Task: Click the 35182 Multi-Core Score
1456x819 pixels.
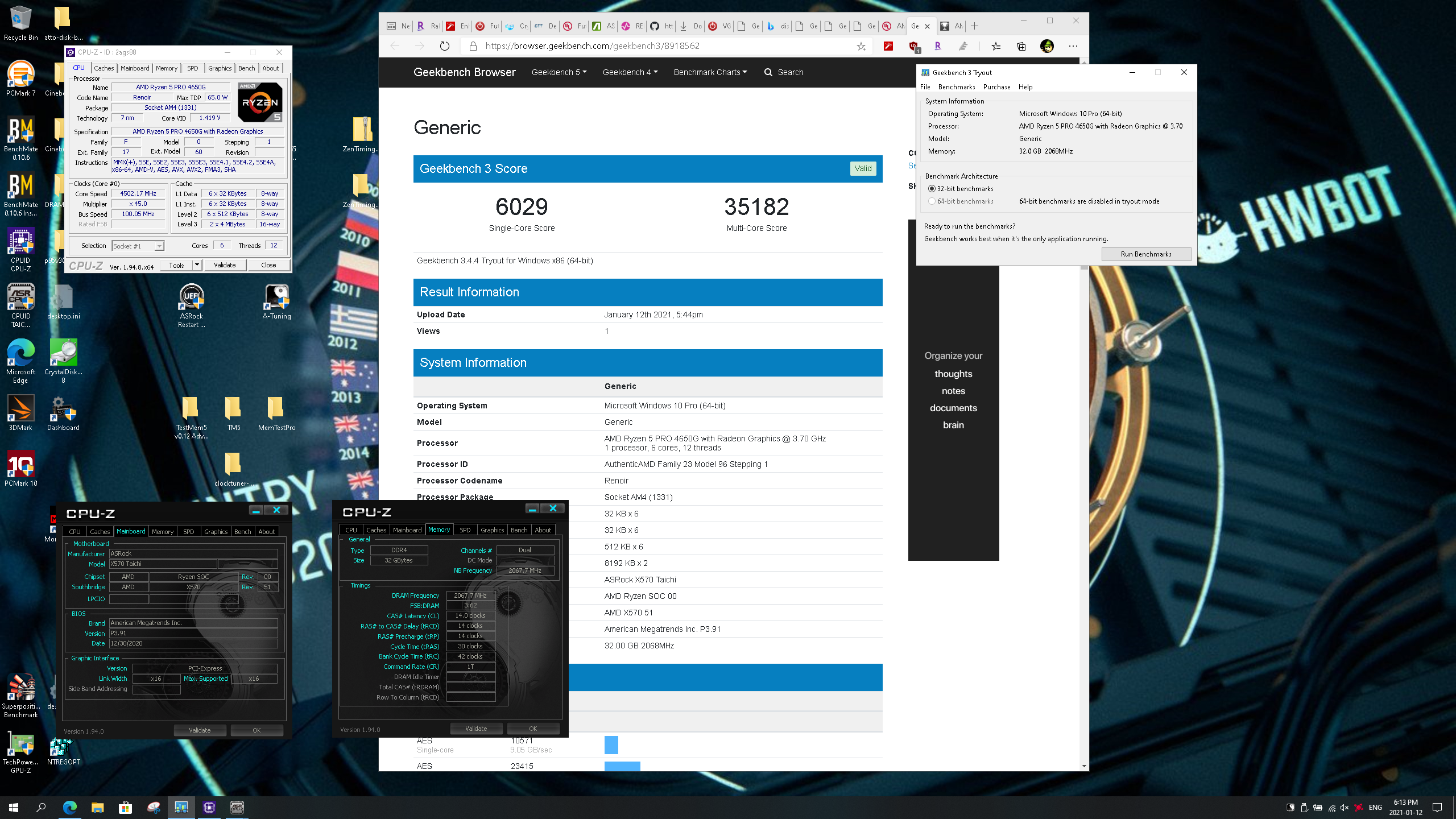Action: [756, 206]
